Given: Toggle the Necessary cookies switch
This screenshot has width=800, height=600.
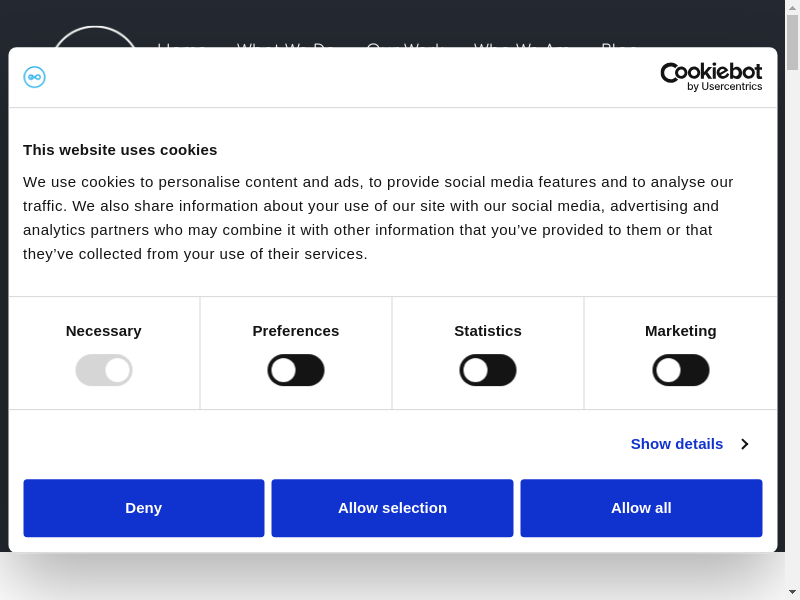Looking at the screenshot, I should (x=104, y=370).
